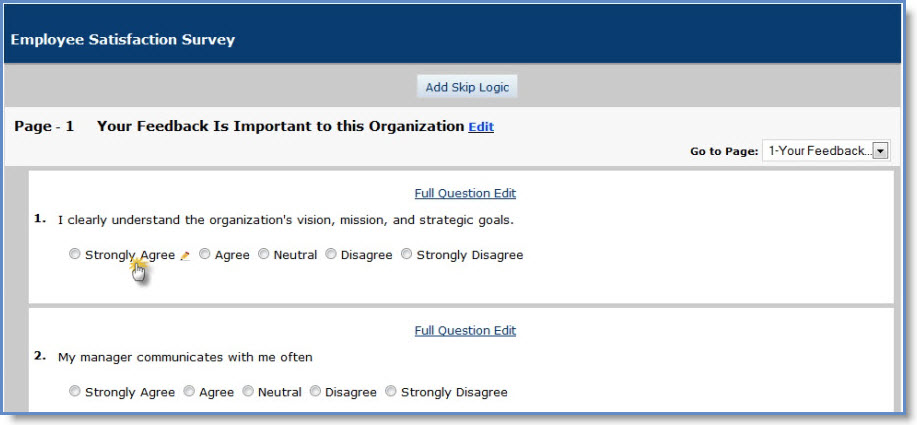
Task: Select Strongly Agree for question 2
Action: pyautogui.click(x=75, y=392)
